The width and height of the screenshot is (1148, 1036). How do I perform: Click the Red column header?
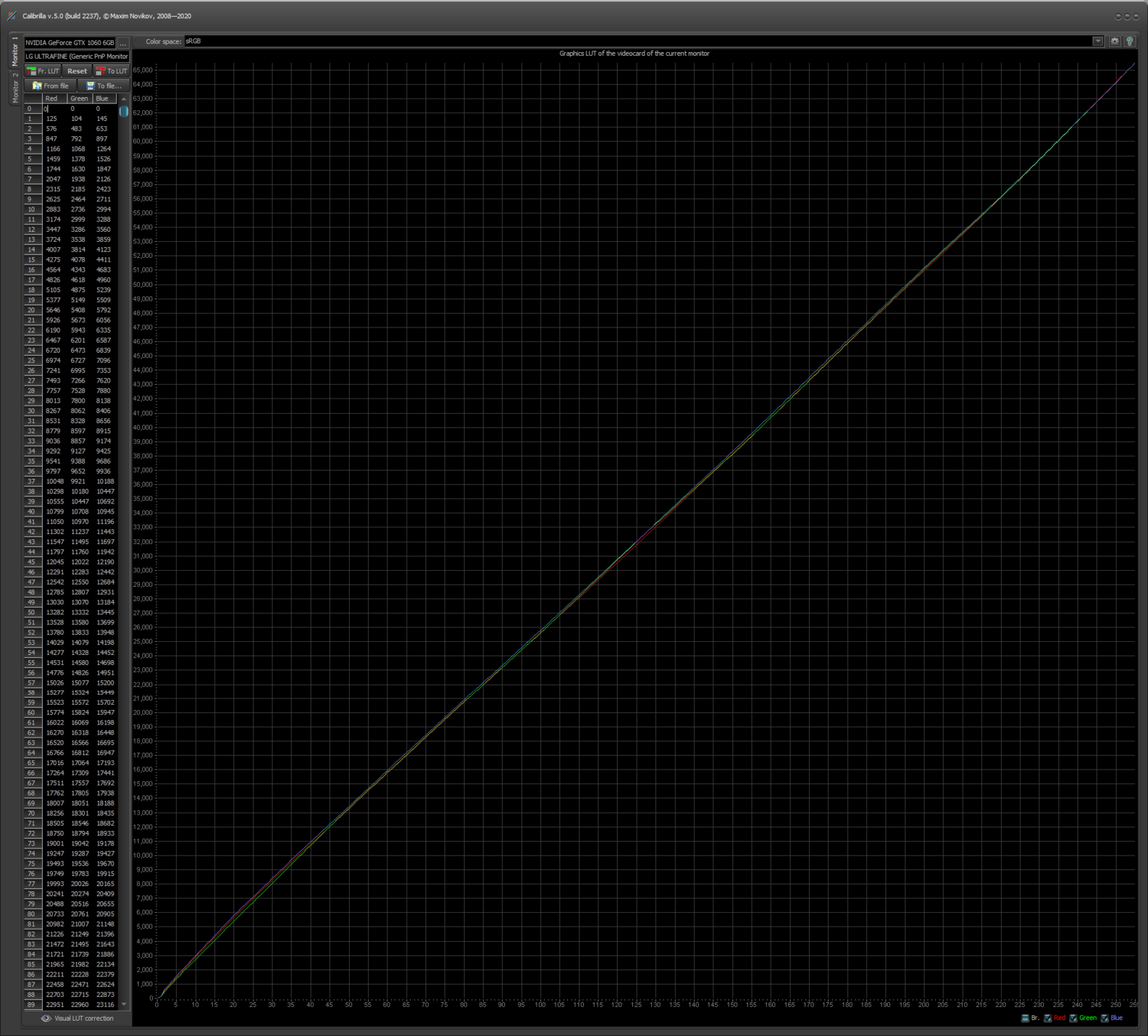pos(54,99)
